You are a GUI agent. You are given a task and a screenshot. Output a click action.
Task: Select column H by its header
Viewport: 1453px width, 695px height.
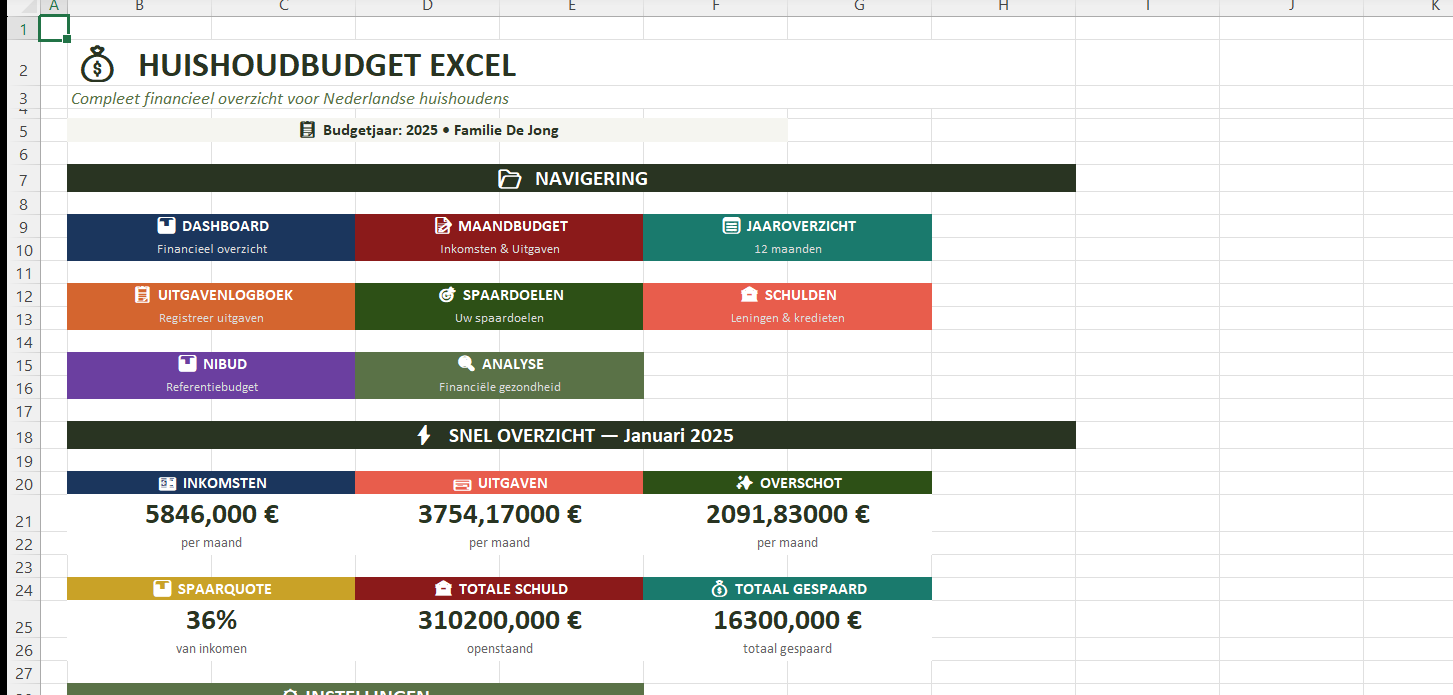[1003, 6]
